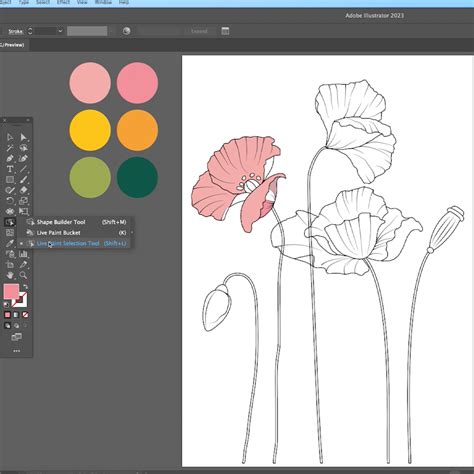Click the Expand button in control bar

coord(199,31)
